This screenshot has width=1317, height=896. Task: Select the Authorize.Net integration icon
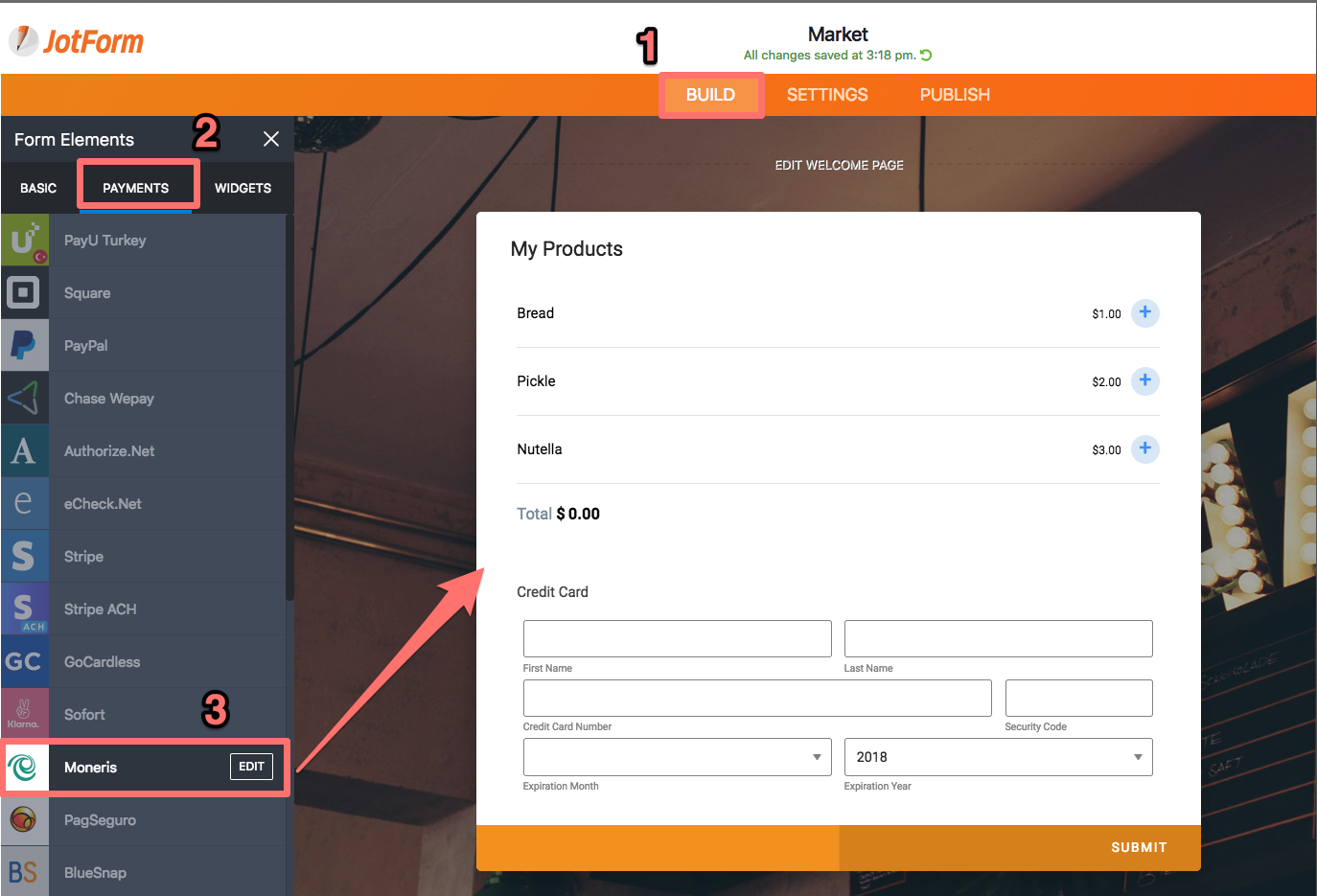(24, 450)
